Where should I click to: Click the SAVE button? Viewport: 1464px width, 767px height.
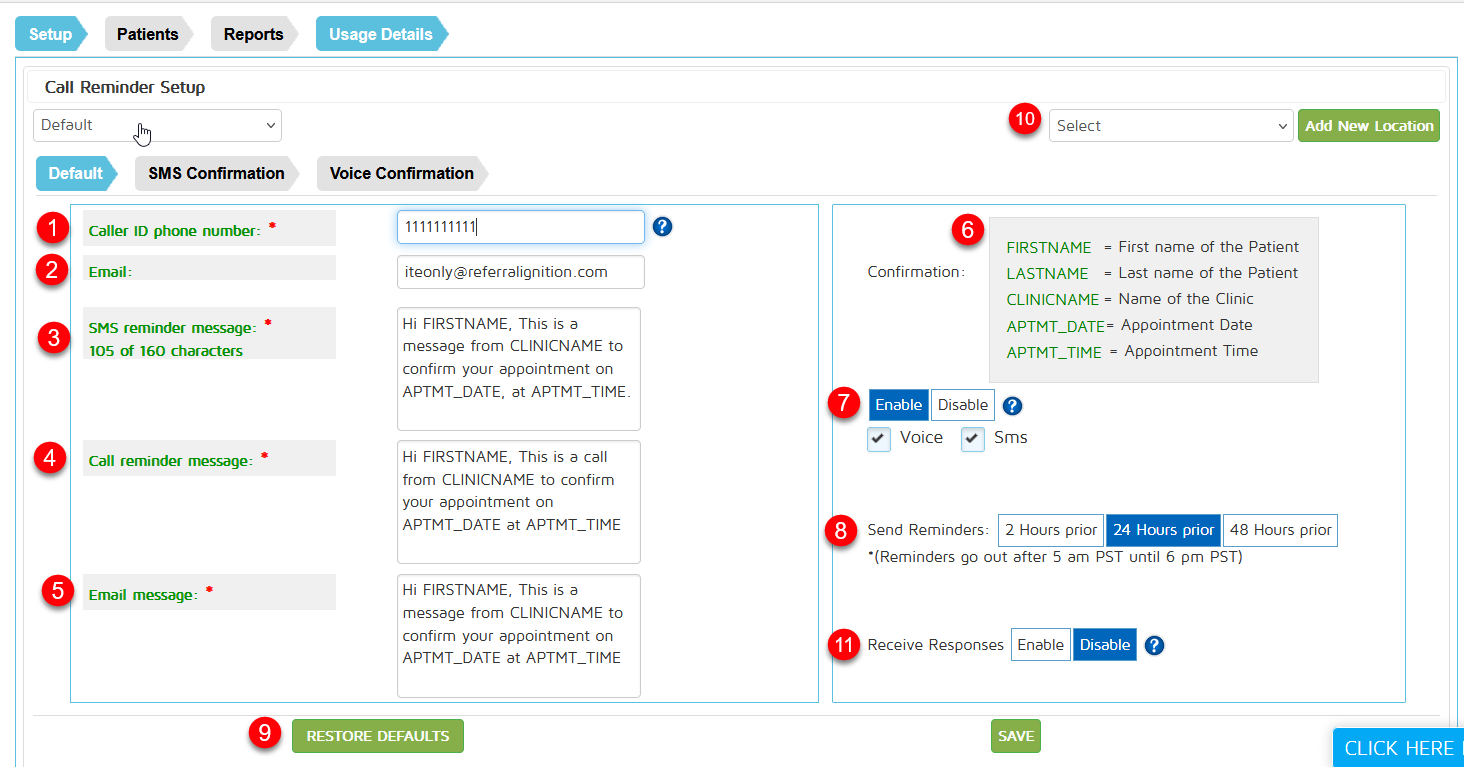[x=1015, y=736]
